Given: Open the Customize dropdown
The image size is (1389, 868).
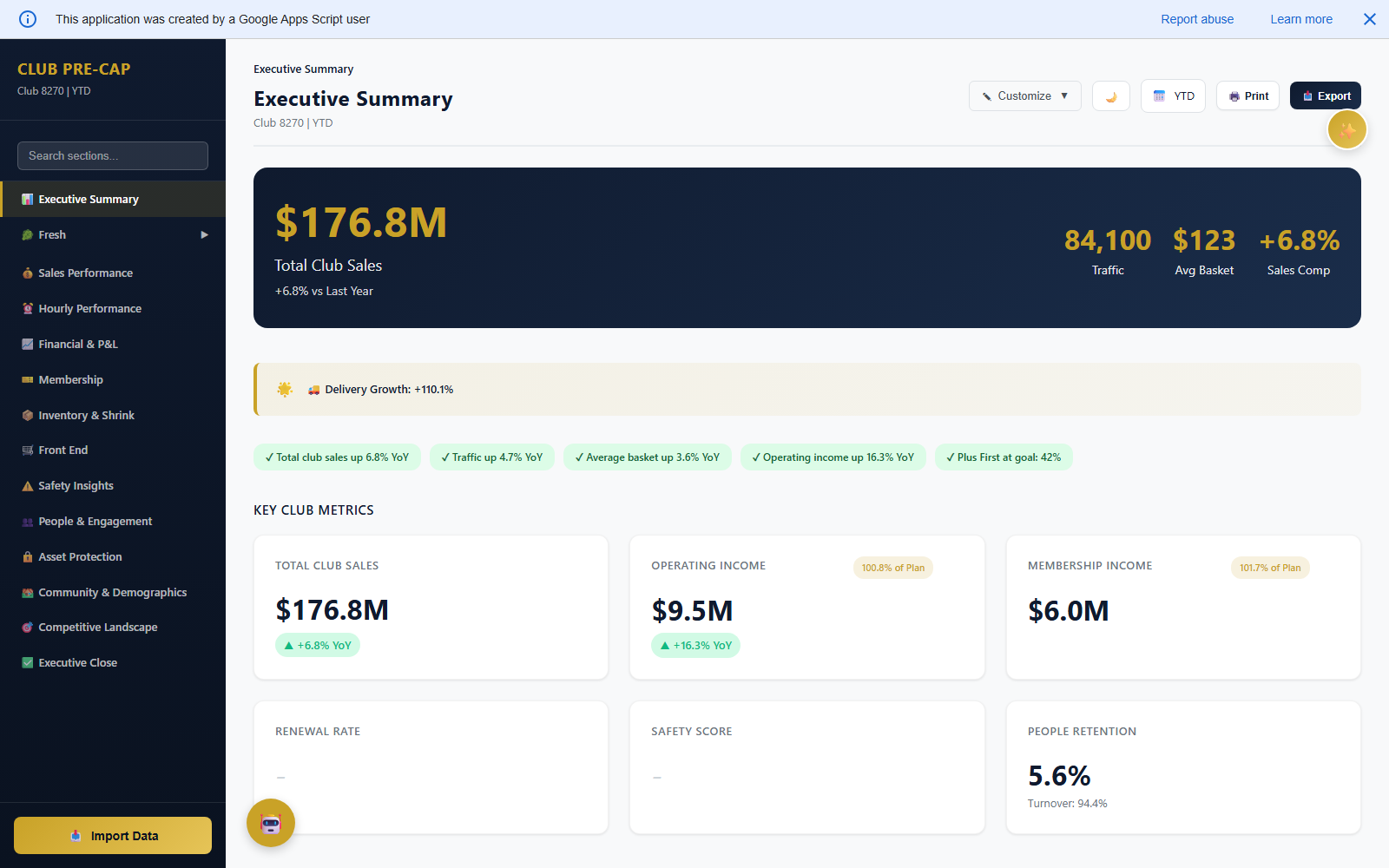Looking at the screenshot, I should coord(1024,96).
